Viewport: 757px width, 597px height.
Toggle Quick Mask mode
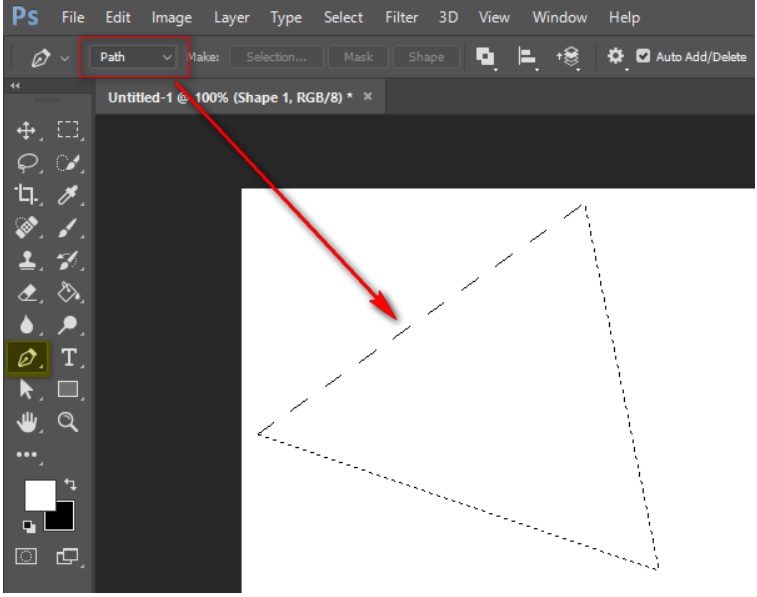pyautogui.click(x=26, y=556)
